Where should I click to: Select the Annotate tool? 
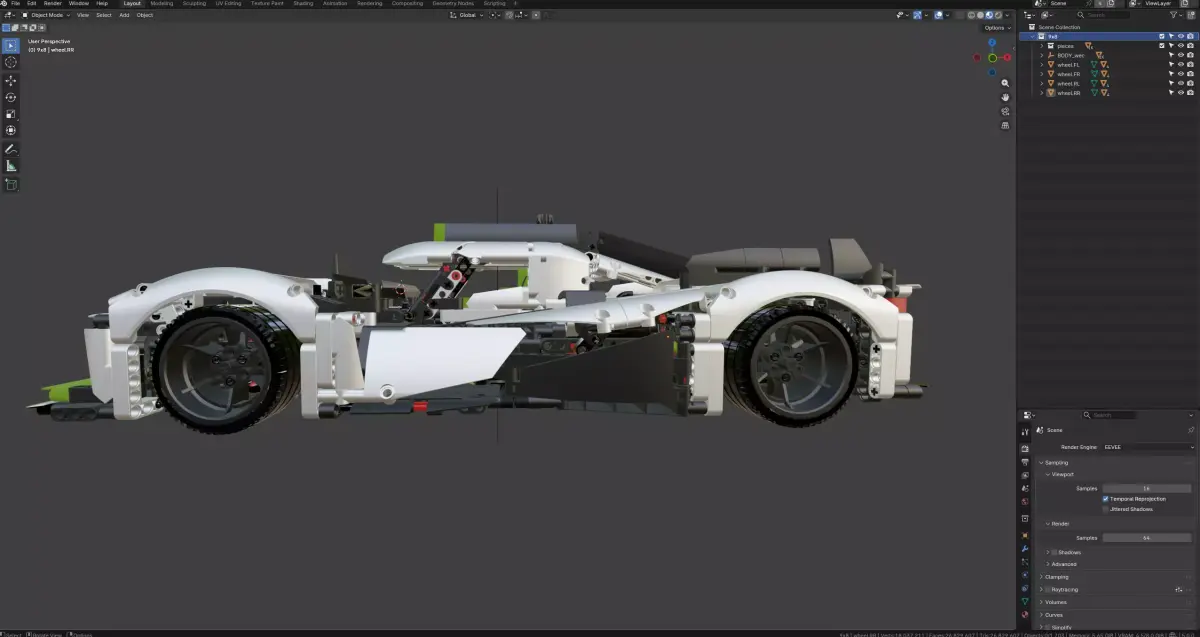11,149
